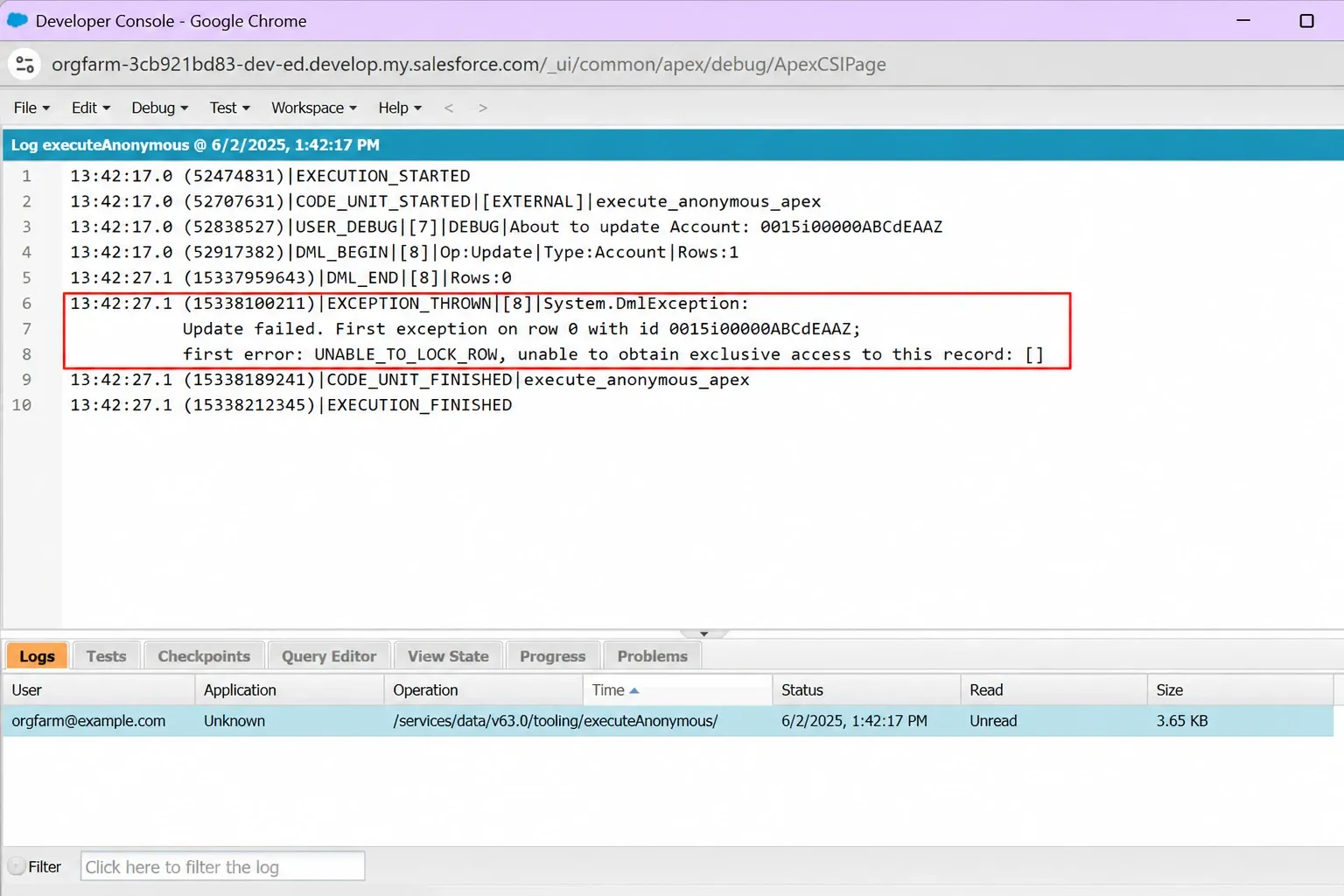
Task: Open the site information icon in address bar
Action: [24, 64]
